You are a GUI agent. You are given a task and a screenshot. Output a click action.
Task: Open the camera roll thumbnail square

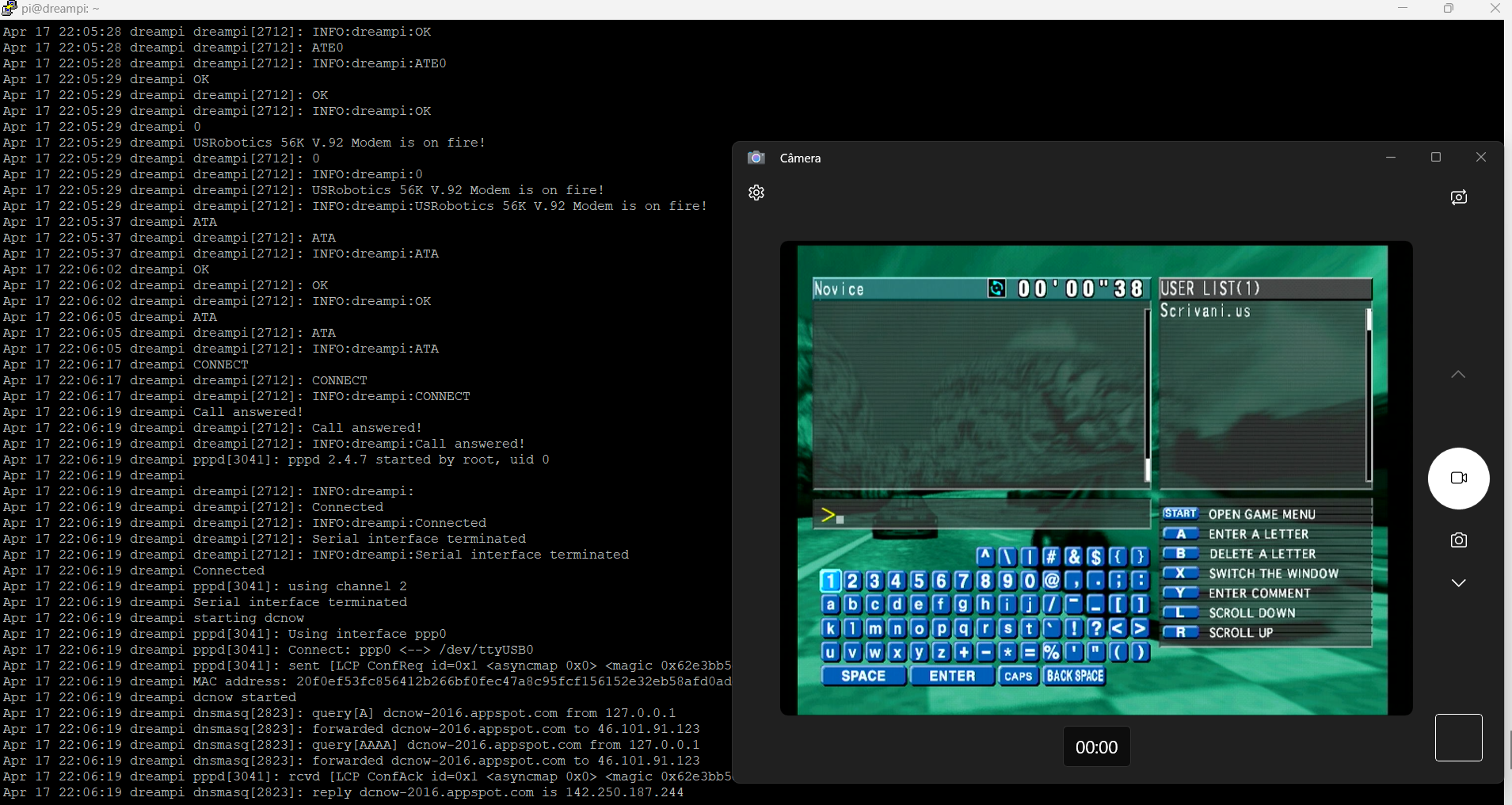pos(1459,738)
